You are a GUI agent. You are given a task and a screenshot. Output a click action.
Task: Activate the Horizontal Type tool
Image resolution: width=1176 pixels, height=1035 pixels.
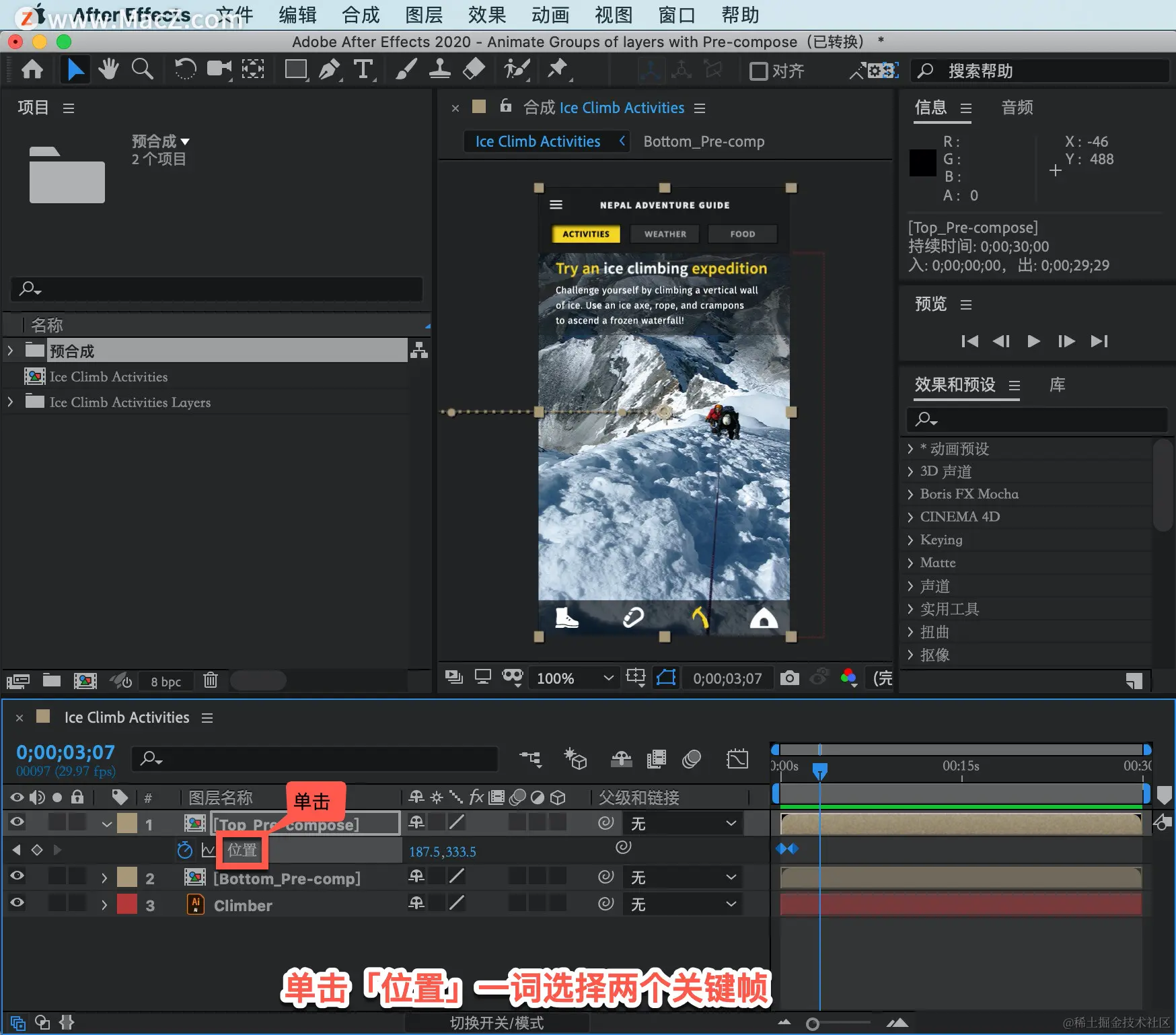point(363,69)
